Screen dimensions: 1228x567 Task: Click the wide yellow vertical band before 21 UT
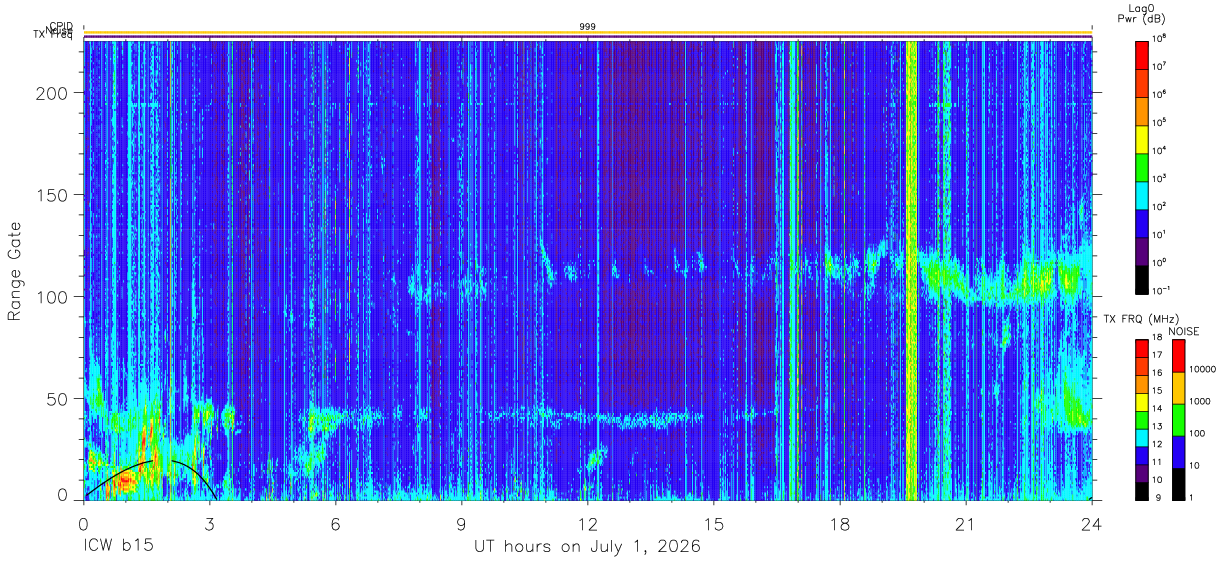(x=910, y=270)
